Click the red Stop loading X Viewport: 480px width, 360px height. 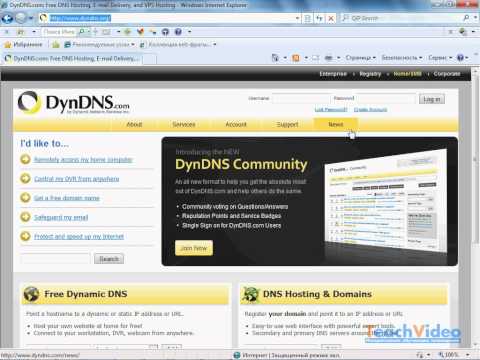[331, 18]
